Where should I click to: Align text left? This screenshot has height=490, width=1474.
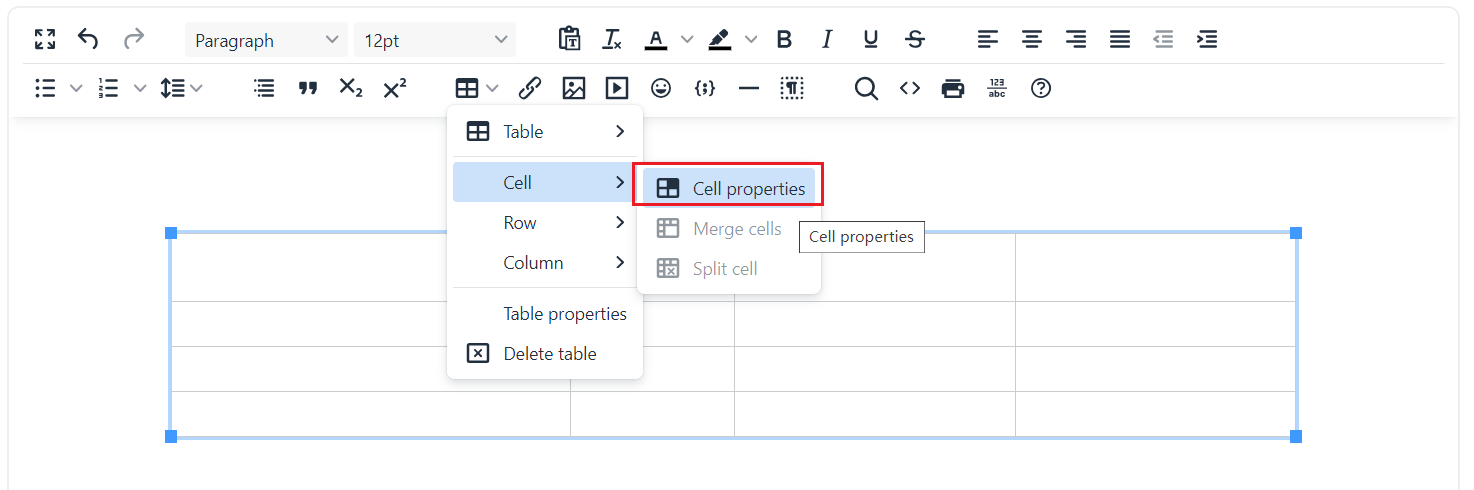(988, 40)
